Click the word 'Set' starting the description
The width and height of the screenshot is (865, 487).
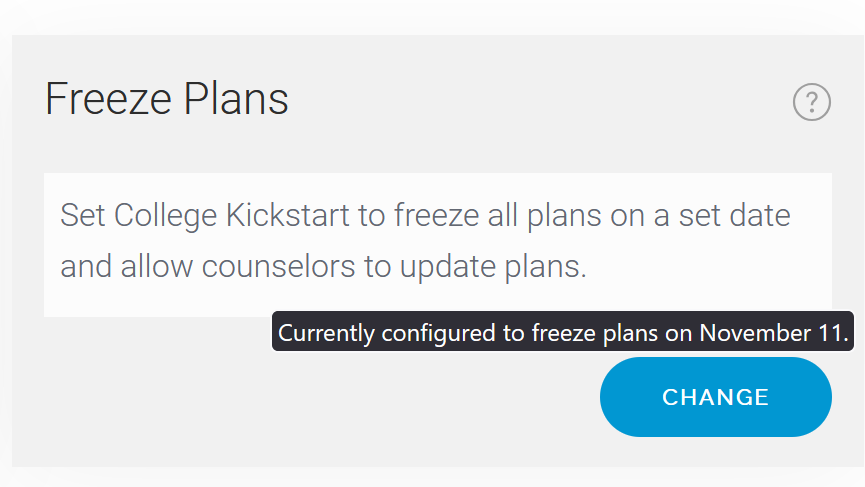click(83, 215)
